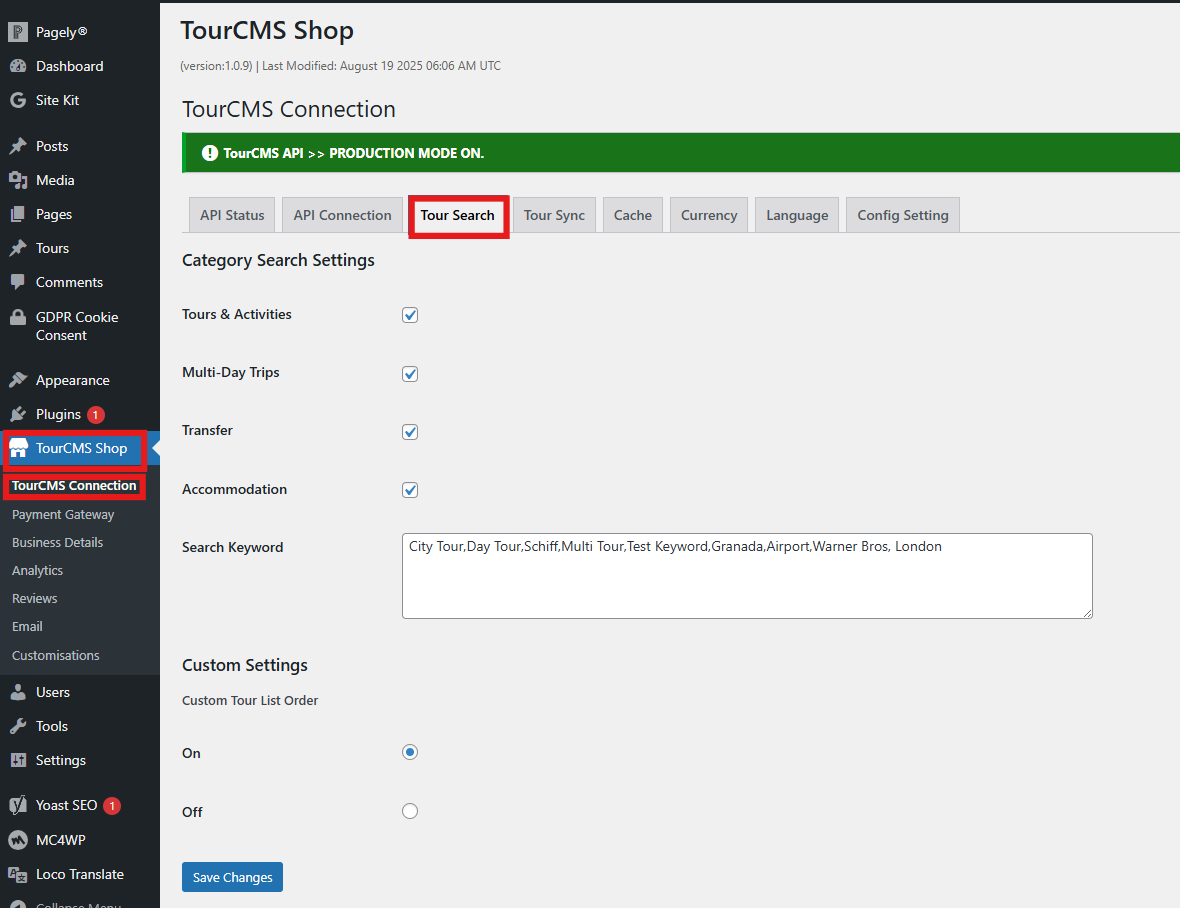1180x908 pixels.
Task: Click the Users person icon
Action: click(x=18, y=692)
